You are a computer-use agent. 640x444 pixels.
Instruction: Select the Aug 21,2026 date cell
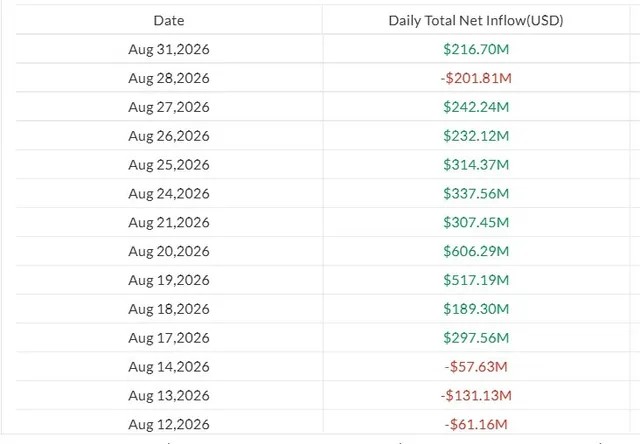[x=169, y=222]
